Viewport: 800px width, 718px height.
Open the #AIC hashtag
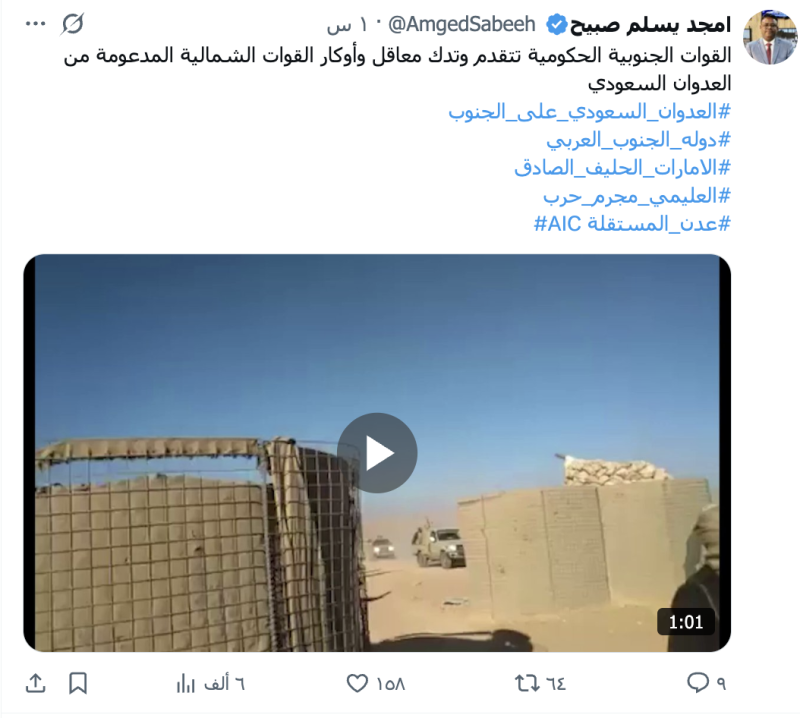[x=557, y=224]
